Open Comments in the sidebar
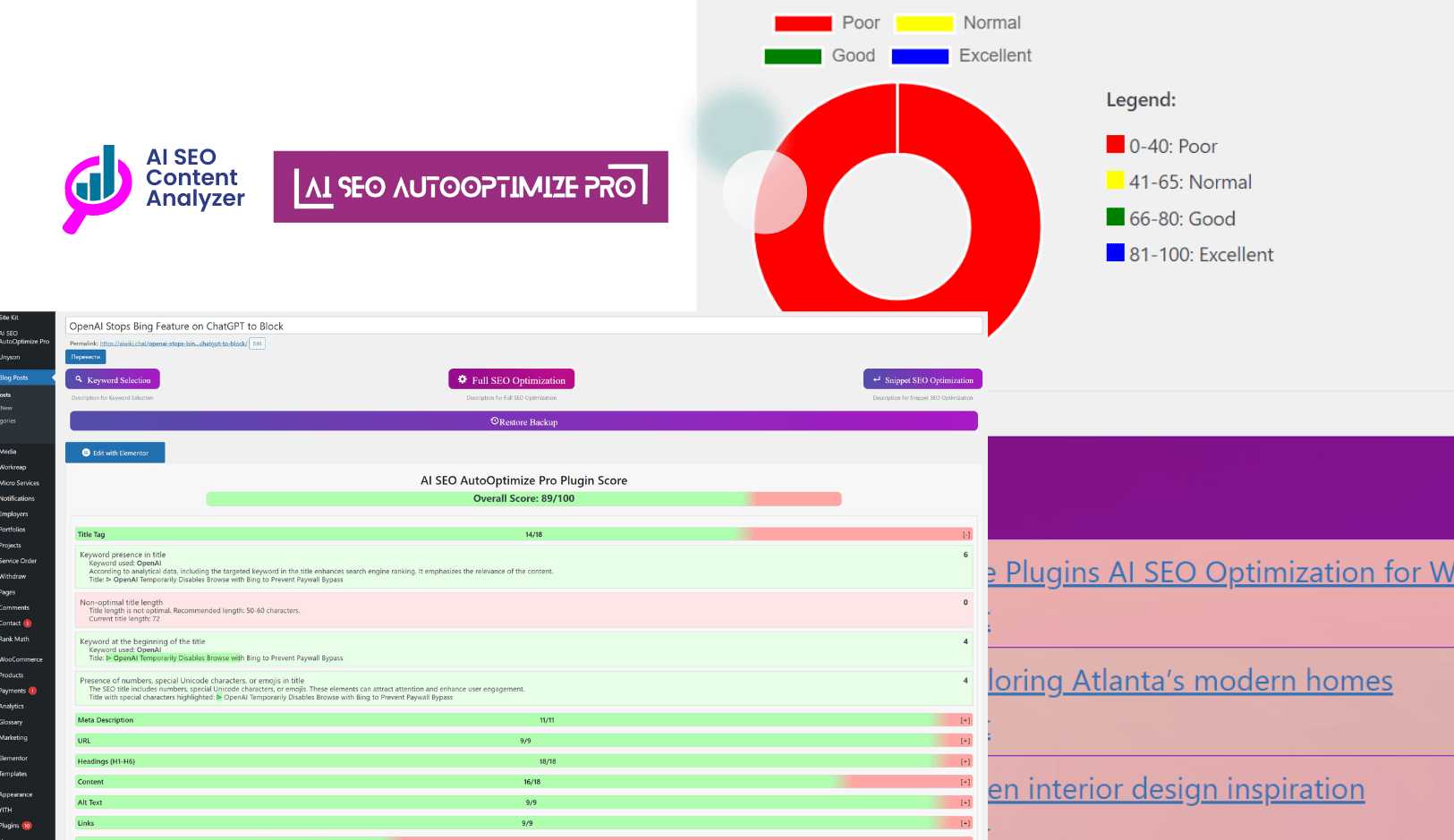This screenshot has width=1454, height=840. point(14,607)
